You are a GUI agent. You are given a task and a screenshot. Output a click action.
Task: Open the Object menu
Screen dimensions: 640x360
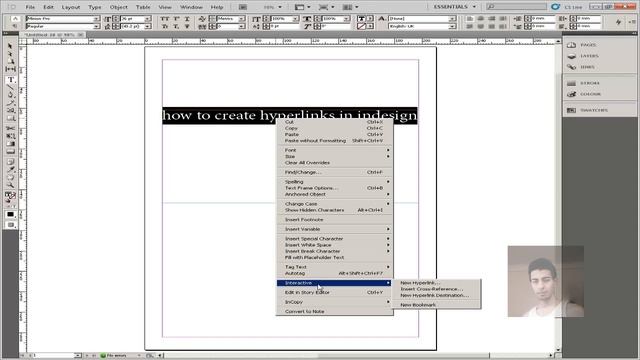[118, 7]
